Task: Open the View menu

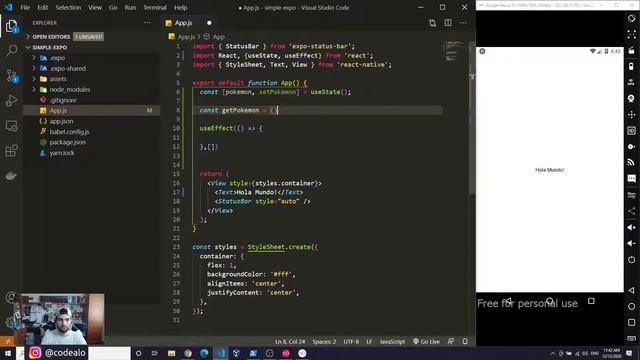Action: coord(95,7)
